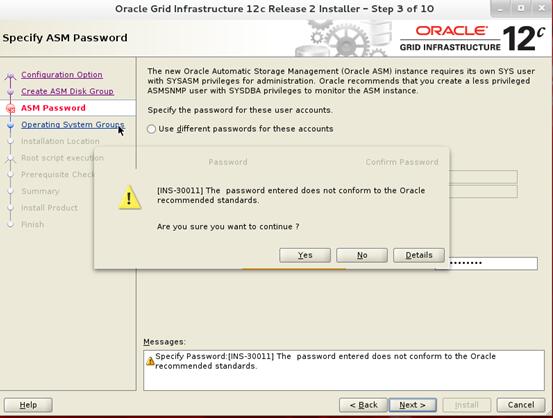Proceed with the Next button
This screenshot has width=553, height=418.
click(412, 405)
